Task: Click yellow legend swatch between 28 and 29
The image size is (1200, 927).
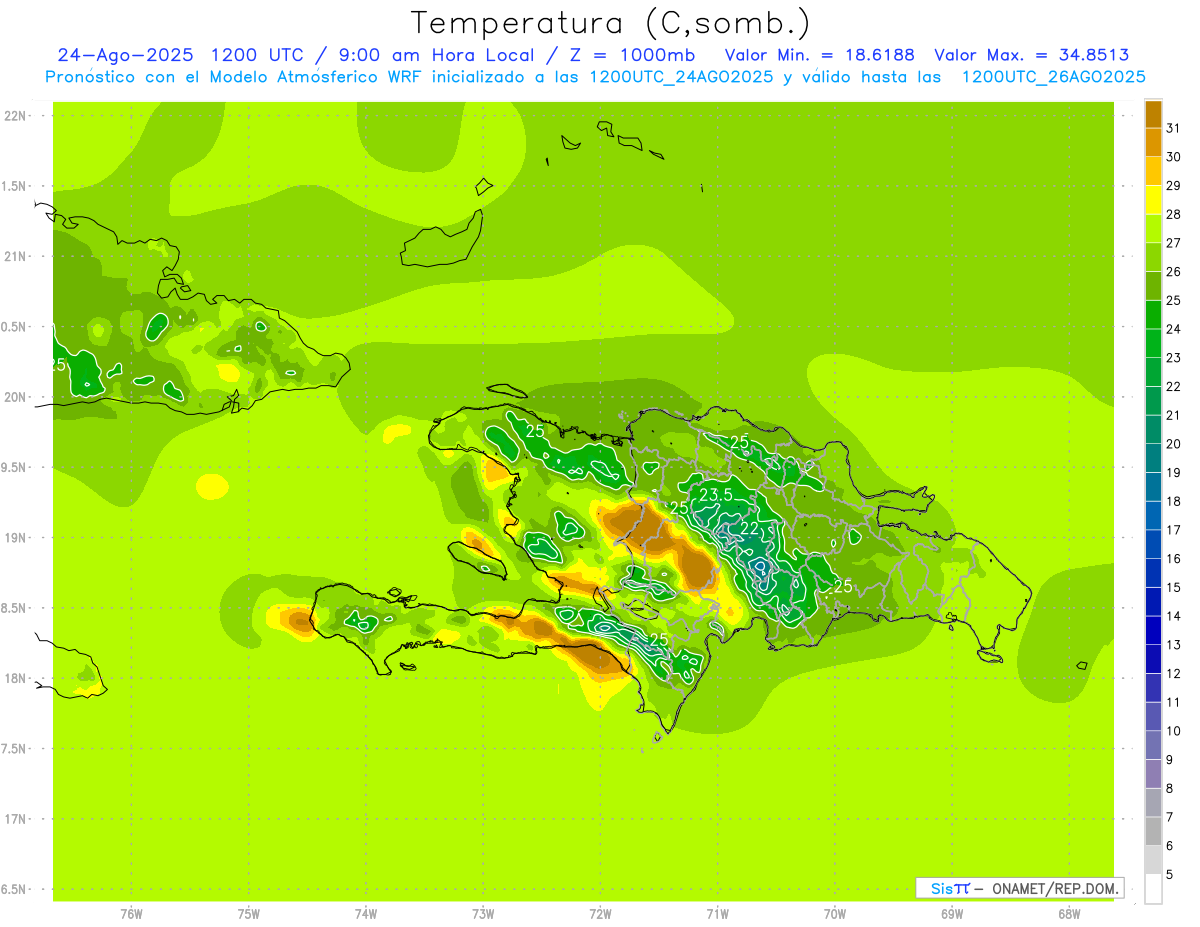Action: pos(1153,200)
